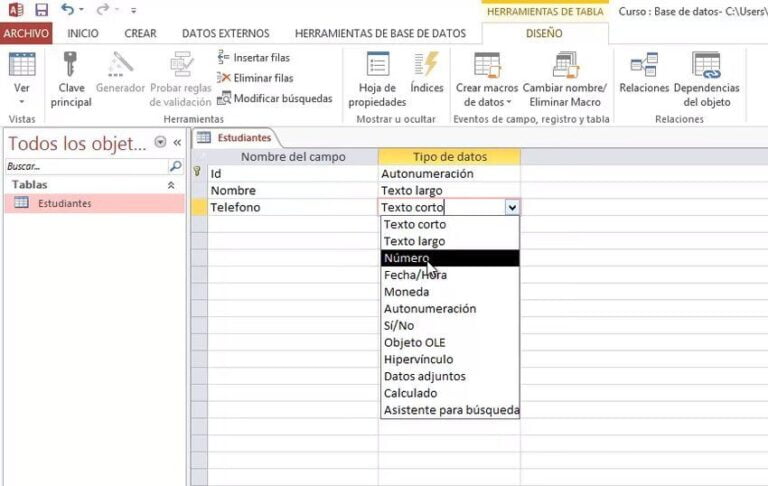Open the ARCHIVO tab
Screen dimensions: 768x486
click(26, 33)
